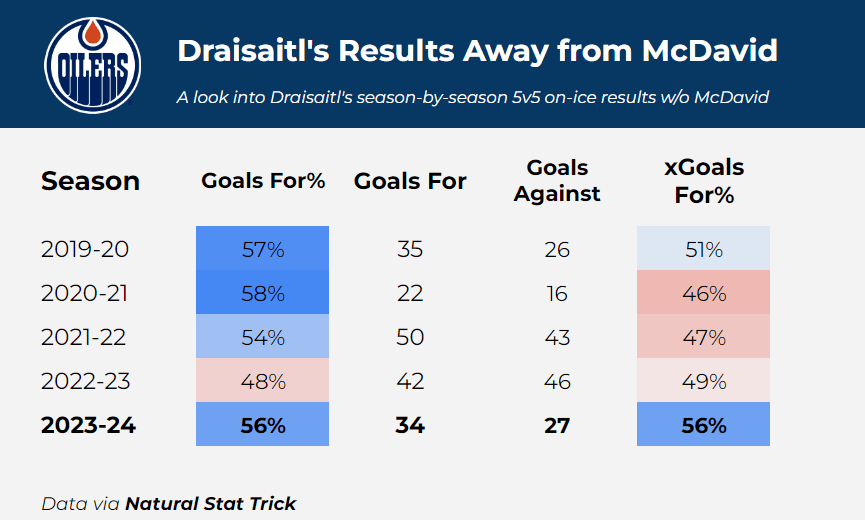865x520 pixels.
Task: Select the Season column header
Action: (90, 181)
